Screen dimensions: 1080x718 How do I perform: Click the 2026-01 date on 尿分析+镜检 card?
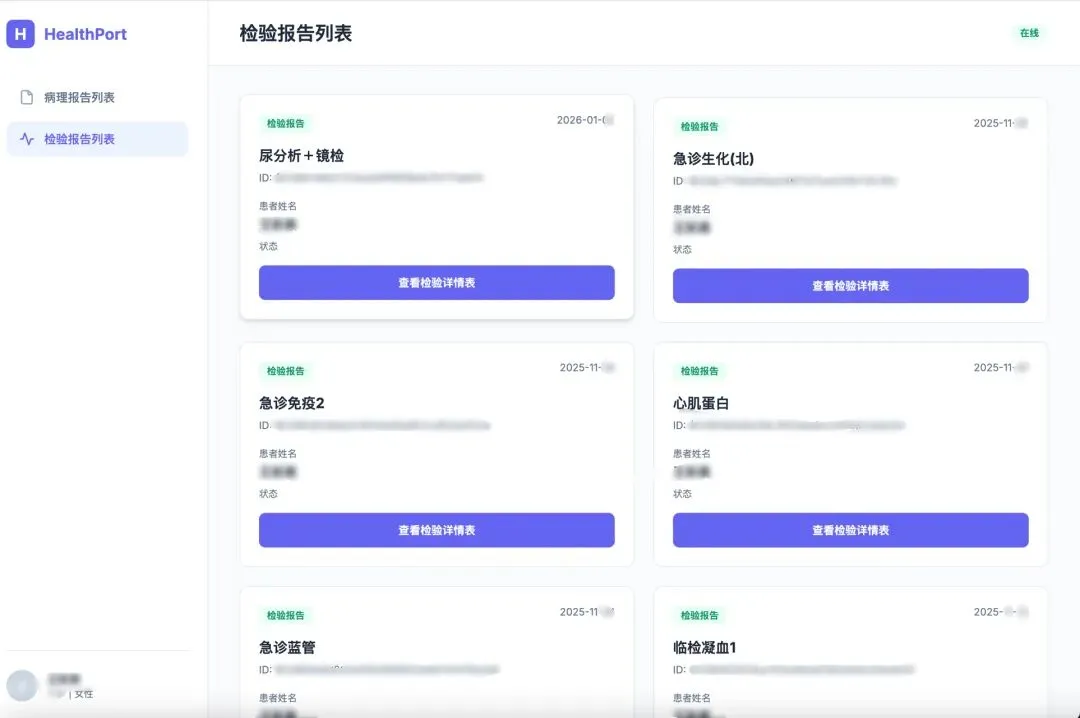click(x=585, y=120)
